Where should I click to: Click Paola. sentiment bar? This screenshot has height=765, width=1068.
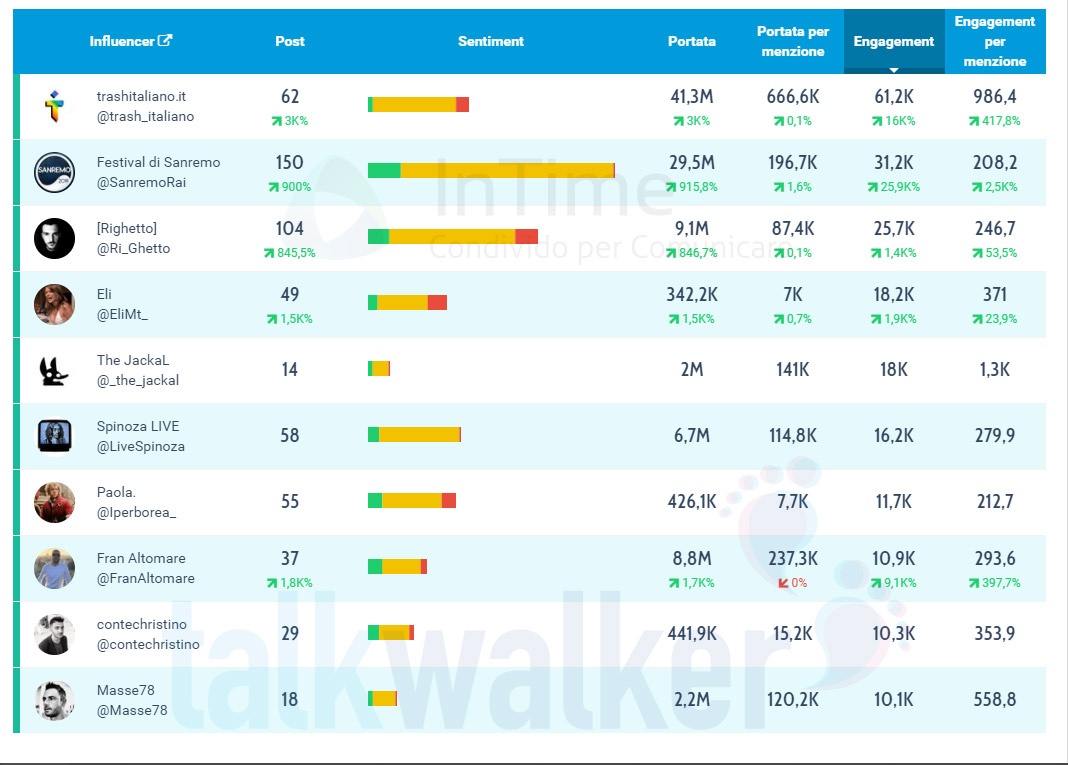point(411,501)
